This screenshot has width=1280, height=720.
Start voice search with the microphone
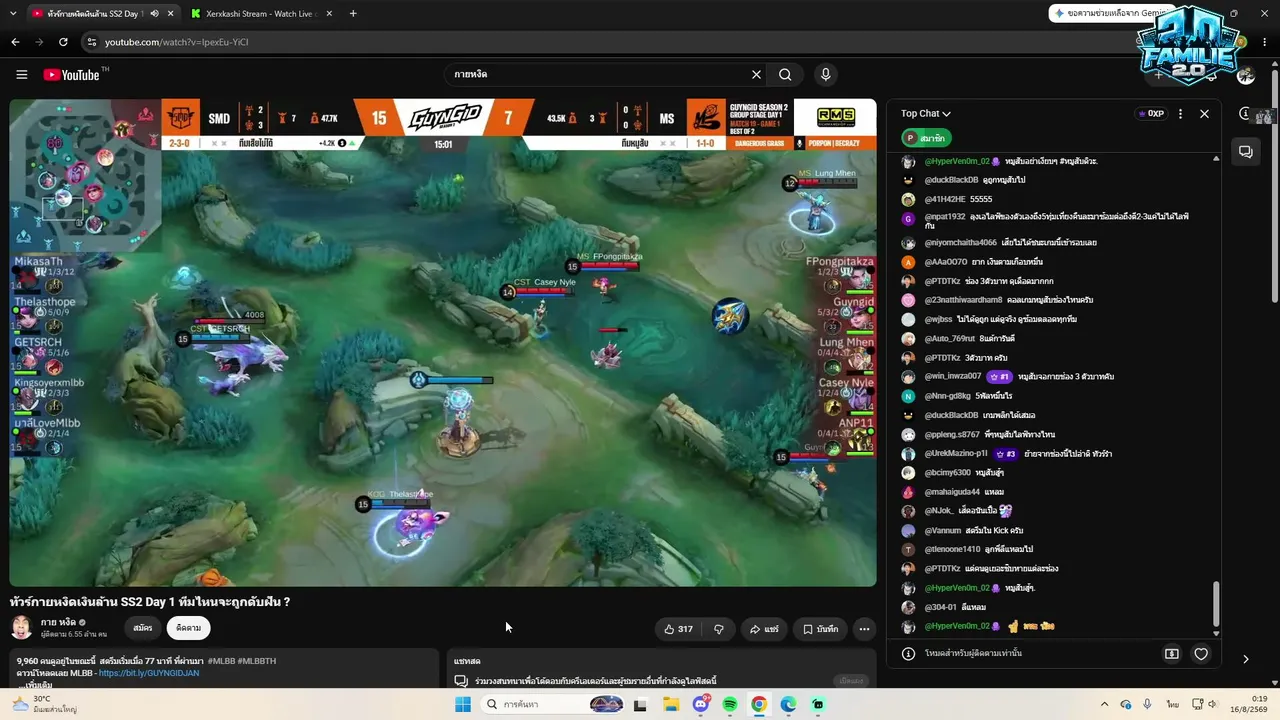tap(825, 74)
